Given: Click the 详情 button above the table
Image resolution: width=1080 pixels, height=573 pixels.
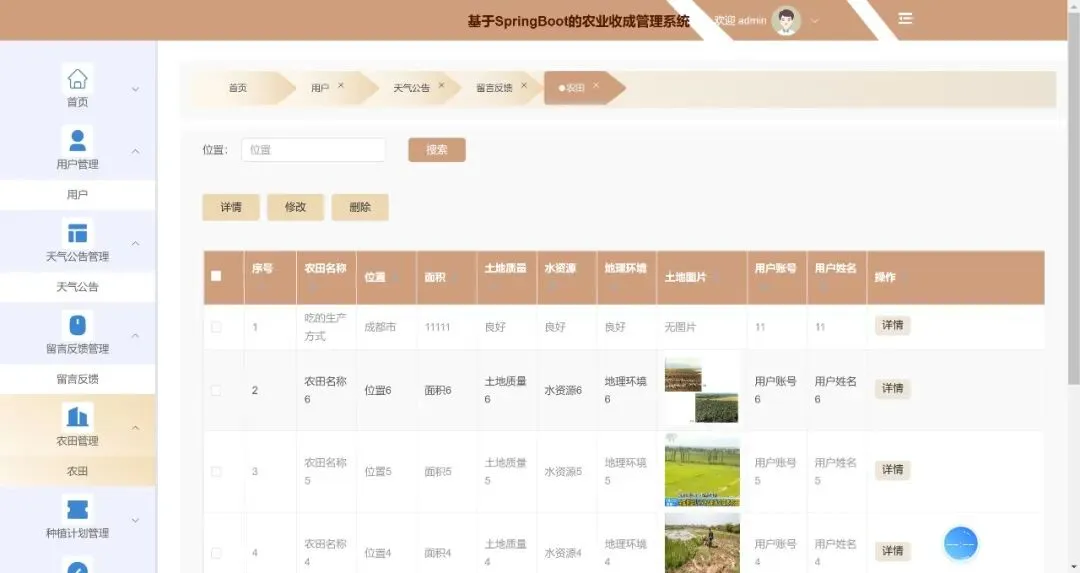Looking at the screenshot, I should 231,207.
